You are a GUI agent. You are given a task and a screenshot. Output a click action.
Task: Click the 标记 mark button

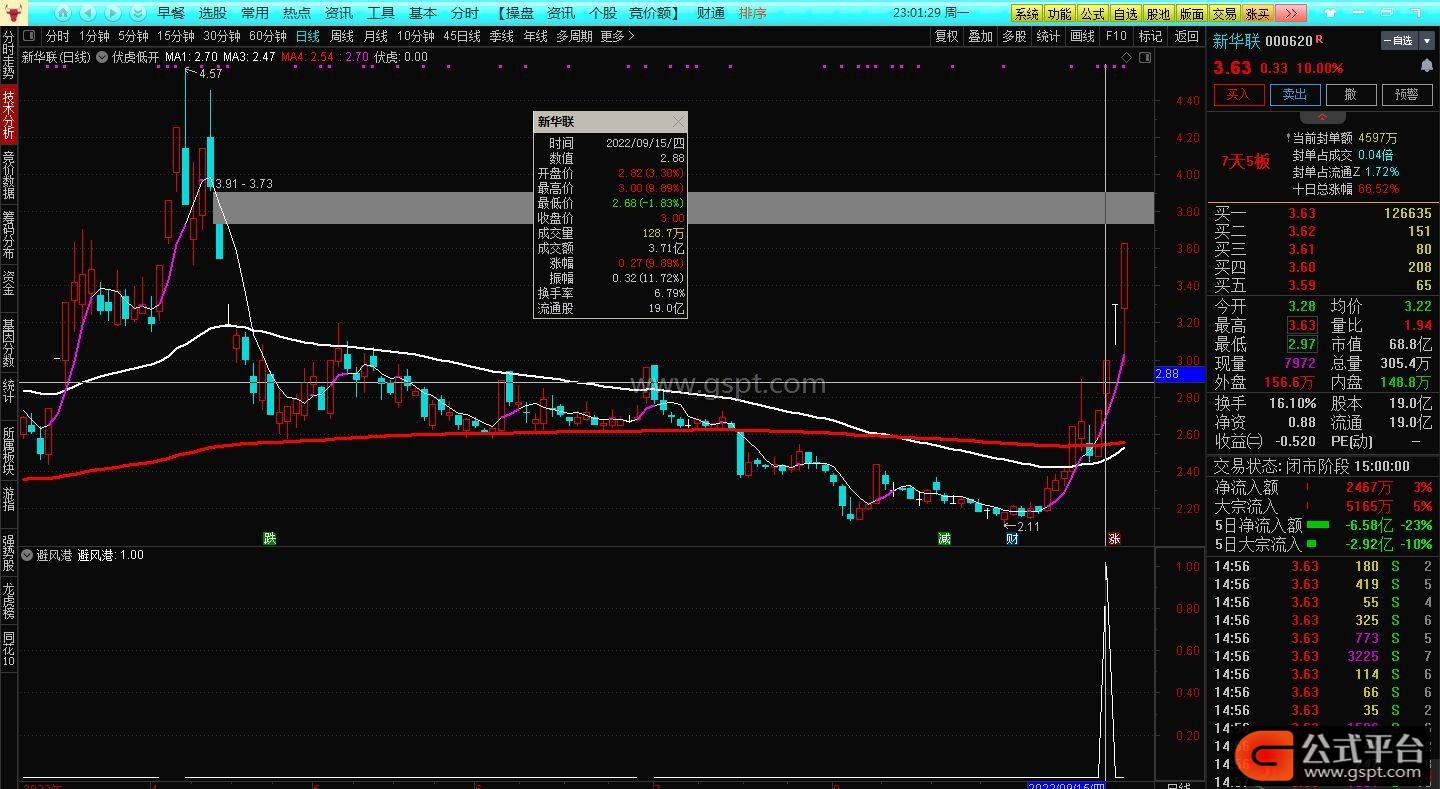[x=1151, y=36]
